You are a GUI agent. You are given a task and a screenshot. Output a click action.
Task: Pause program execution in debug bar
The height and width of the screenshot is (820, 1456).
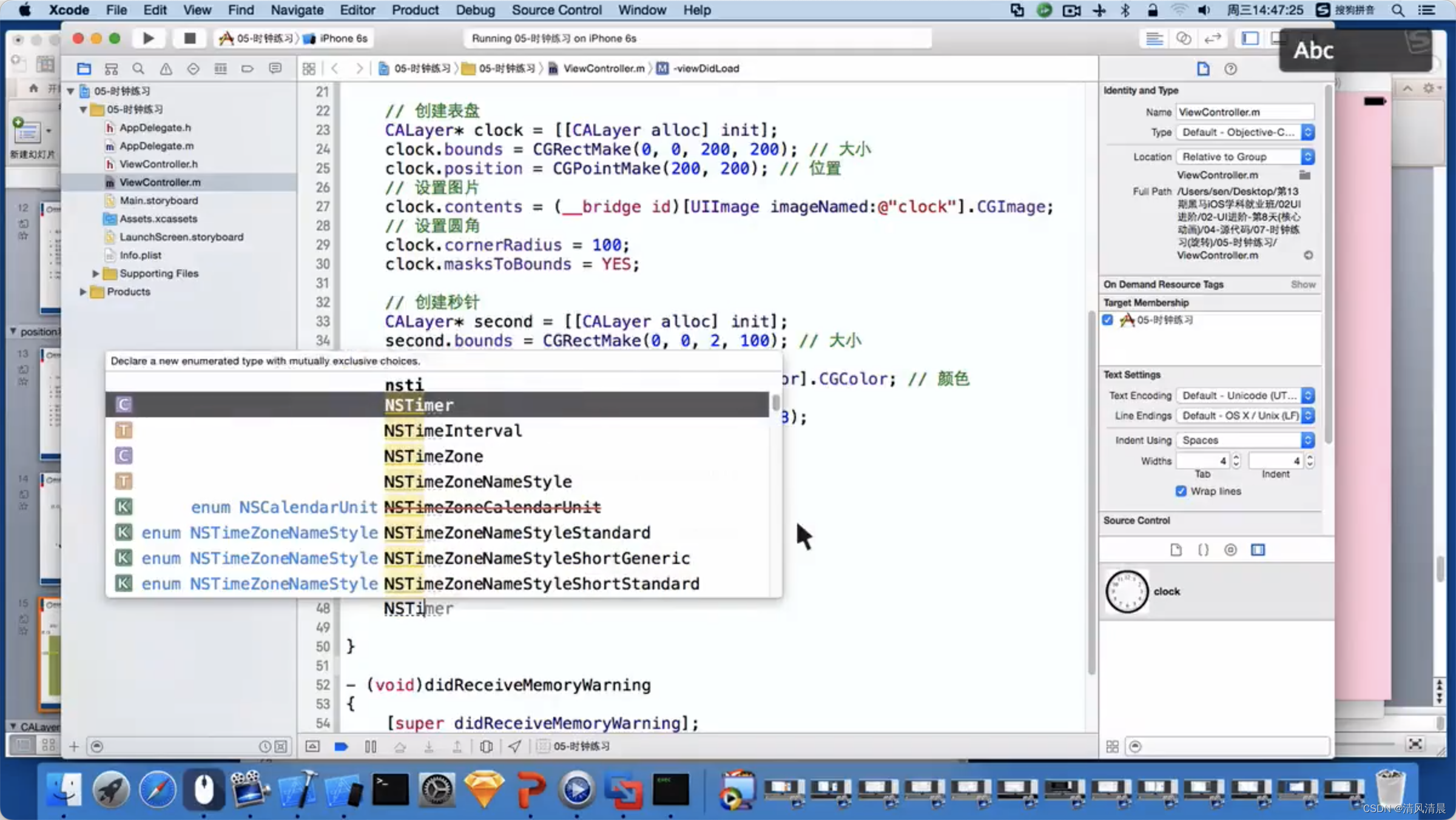(x=371, y=747)
